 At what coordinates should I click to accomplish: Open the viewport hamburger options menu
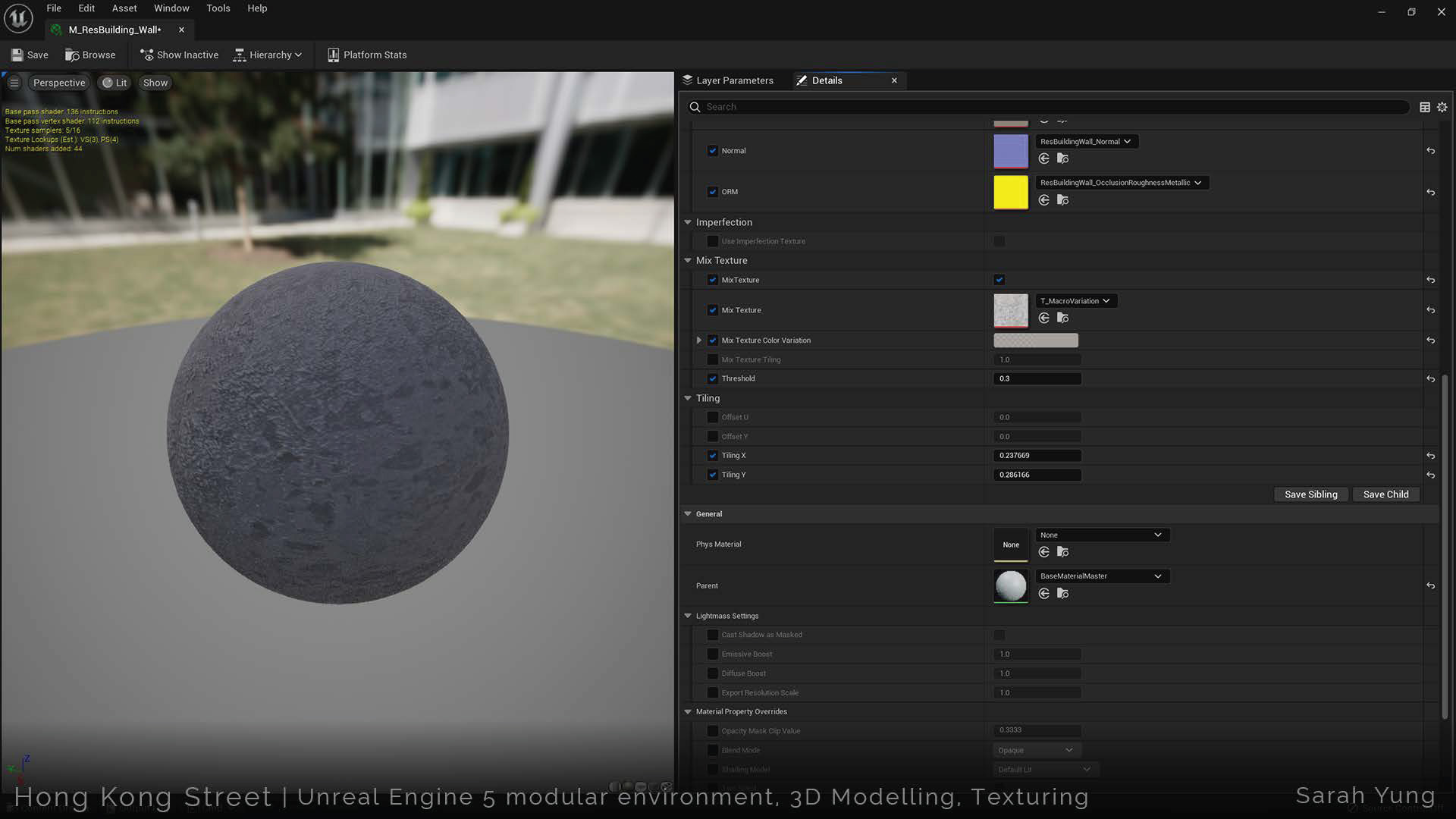click(x=14, y=83)
